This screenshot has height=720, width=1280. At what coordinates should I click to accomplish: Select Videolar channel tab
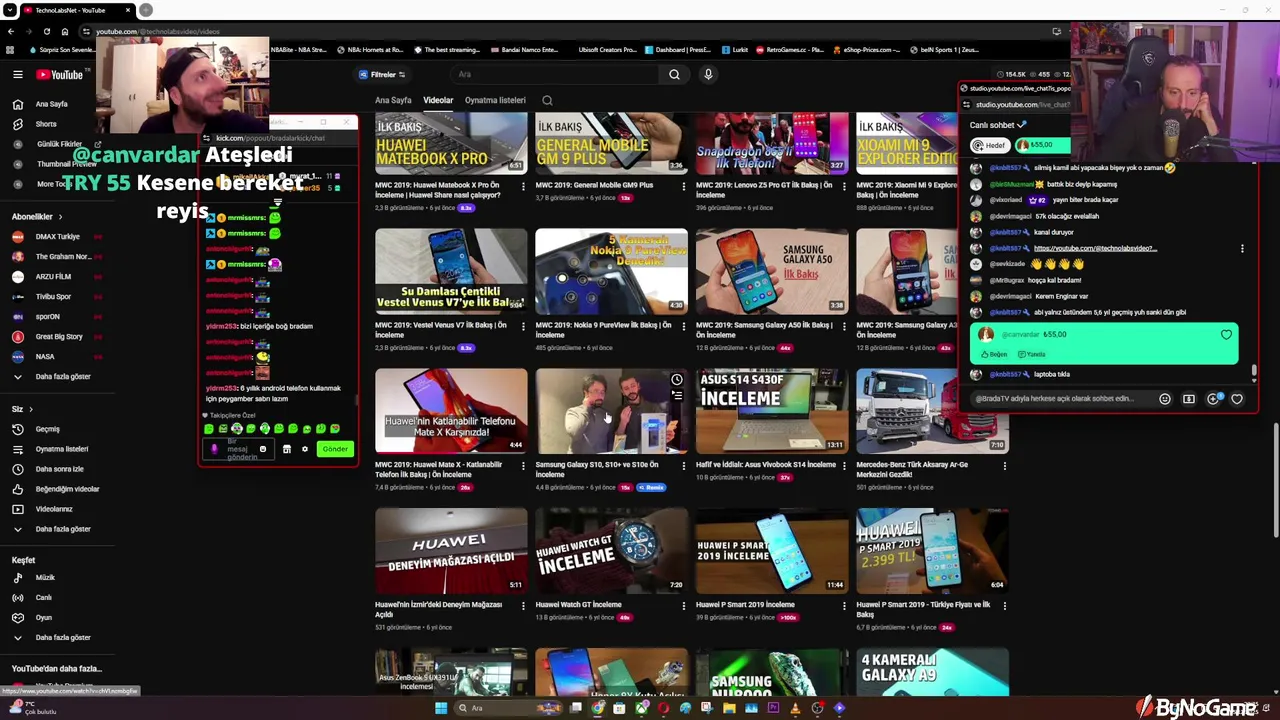438,100
